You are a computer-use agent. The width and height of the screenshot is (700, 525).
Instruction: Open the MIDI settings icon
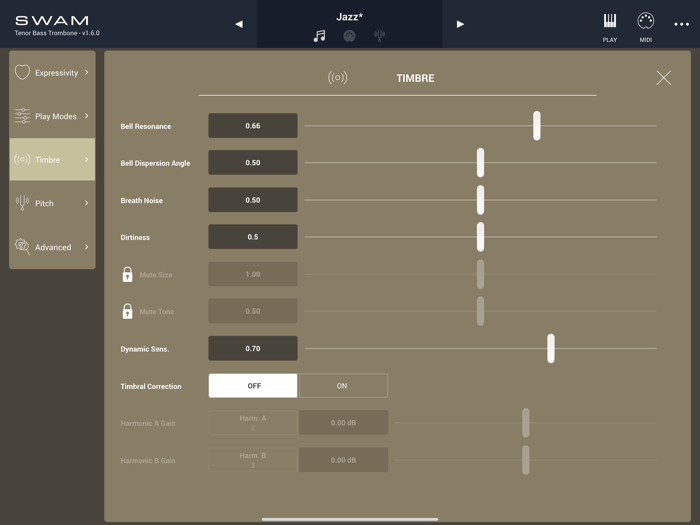[x=645, y=26]
